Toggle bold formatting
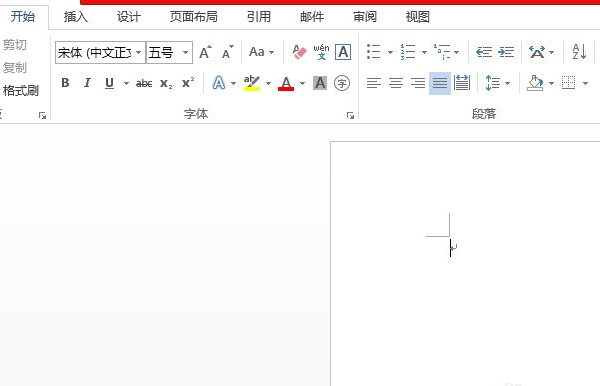The image size is (600, 386). 65,83
